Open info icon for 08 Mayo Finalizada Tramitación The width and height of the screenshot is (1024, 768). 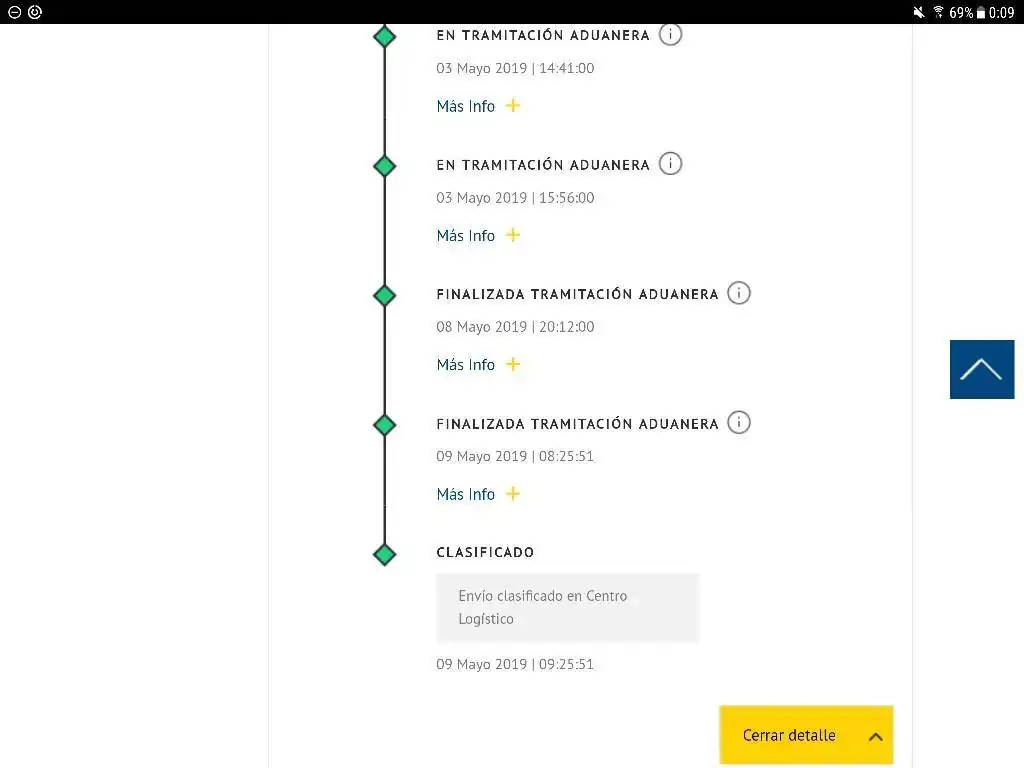pos(739,293)
